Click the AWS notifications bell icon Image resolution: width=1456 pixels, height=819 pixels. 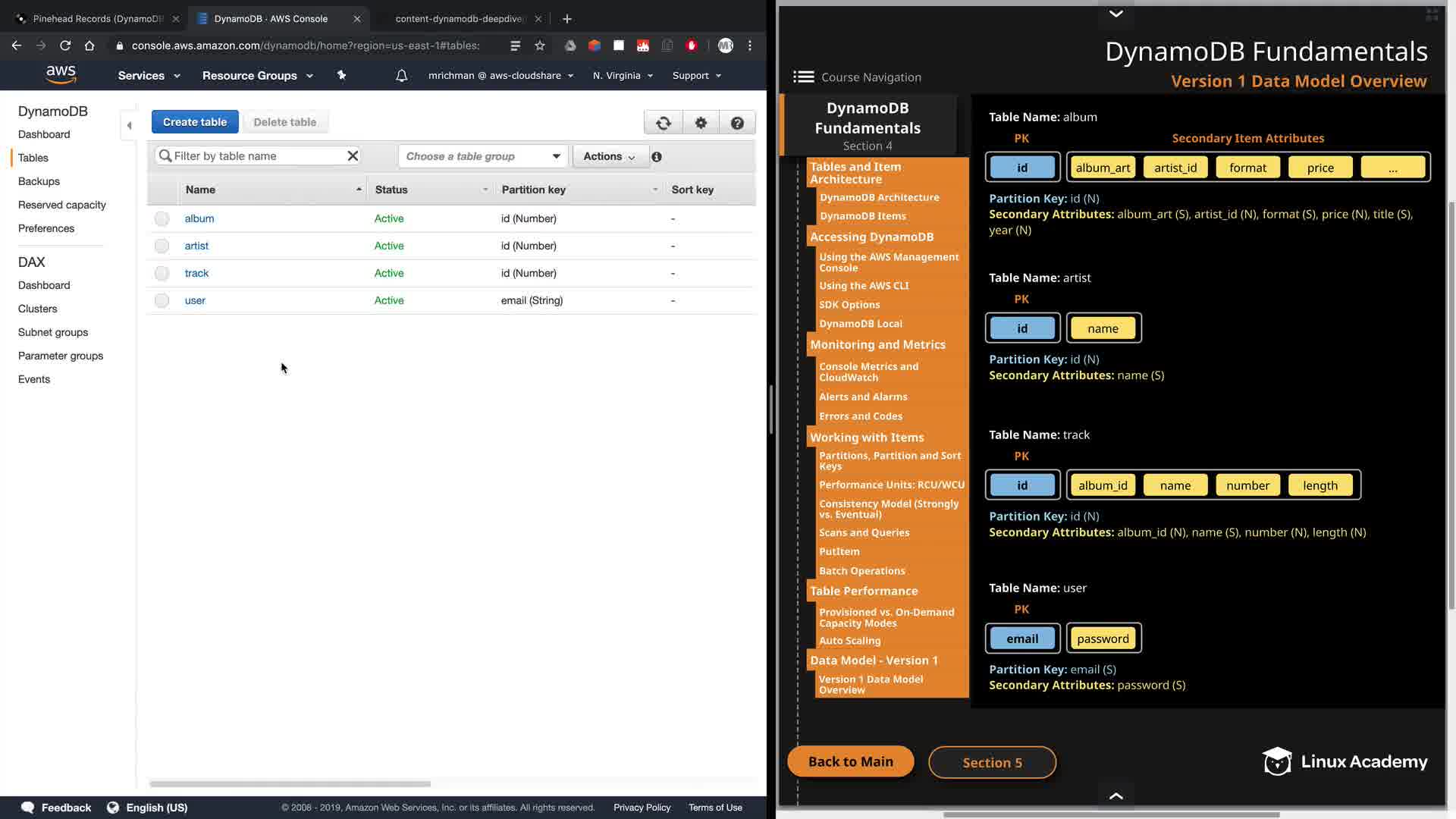(x=402, y=76)
